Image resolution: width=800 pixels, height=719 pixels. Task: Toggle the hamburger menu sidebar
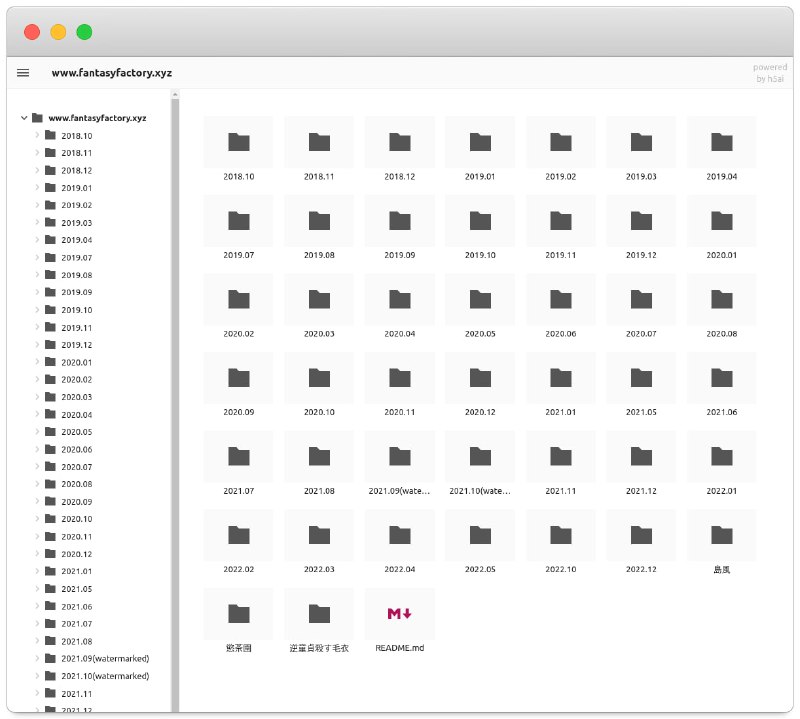tap(23, 73)
